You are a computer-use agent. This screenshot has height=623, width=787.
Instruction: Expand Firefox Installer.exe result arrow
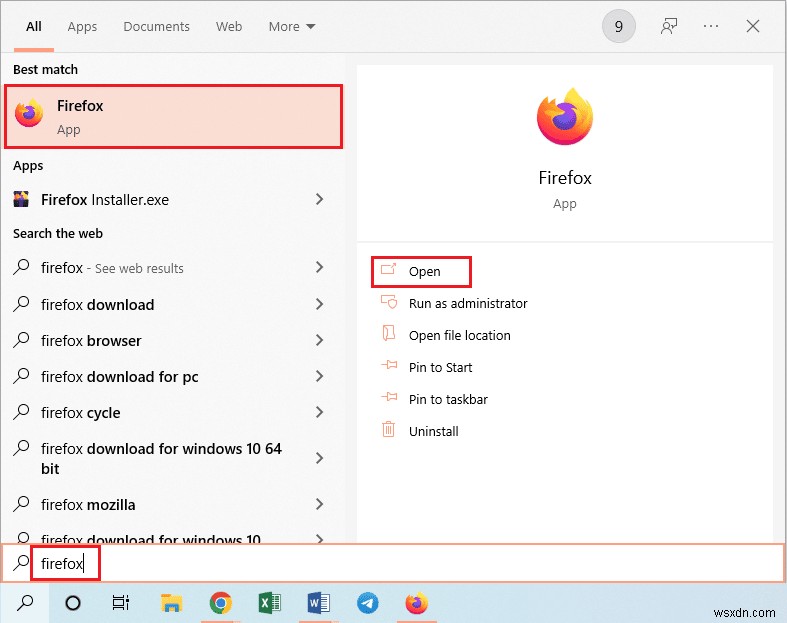click(x=319, y=199)
